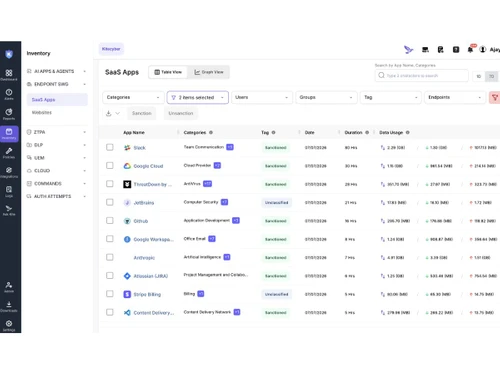This screenshot has width=500, height=375.
Task: Click the Sanction button
Action: click(x=142, y=113)
